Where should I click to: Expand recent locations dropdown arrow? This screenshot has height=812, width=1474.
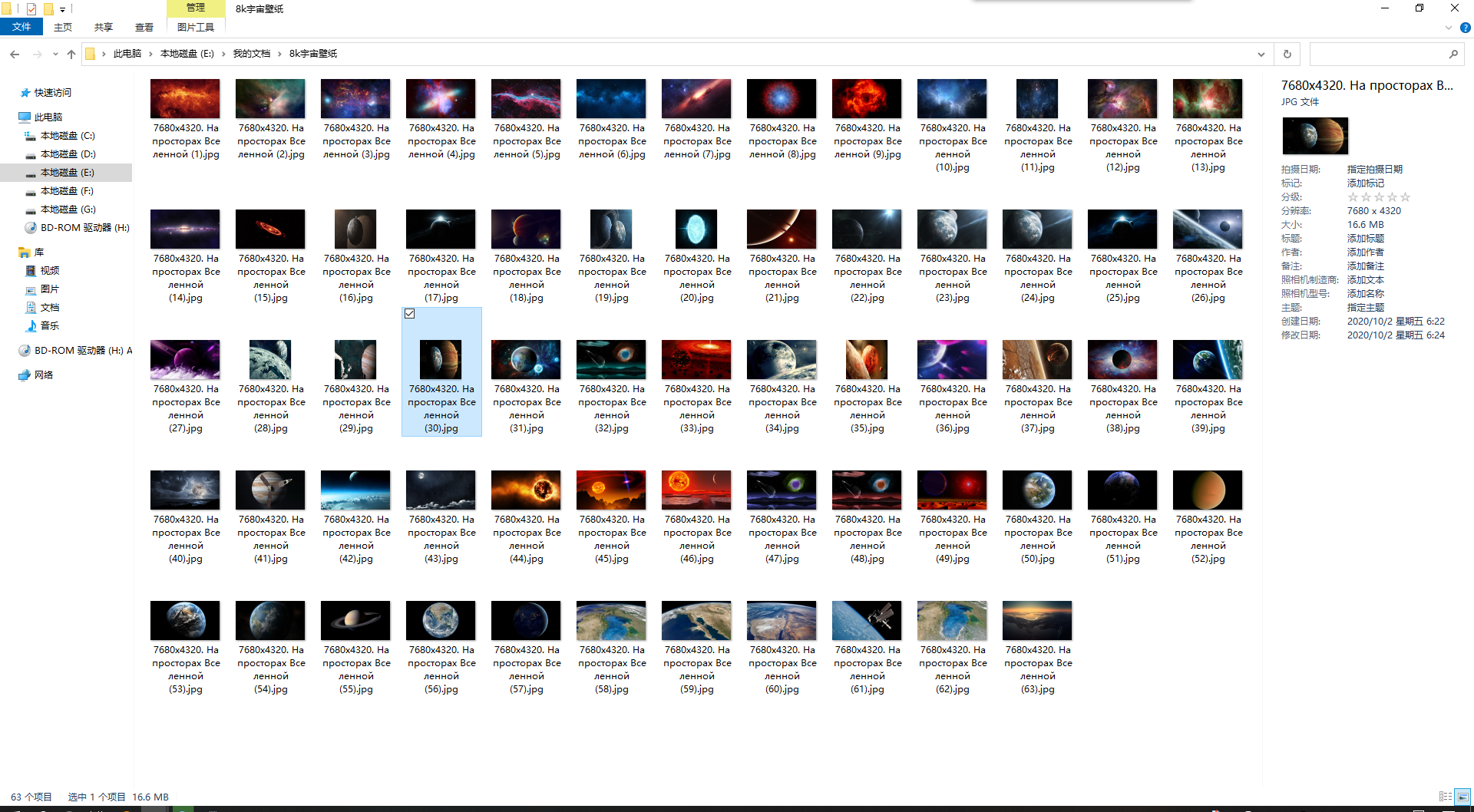click(x=55, y=54)
